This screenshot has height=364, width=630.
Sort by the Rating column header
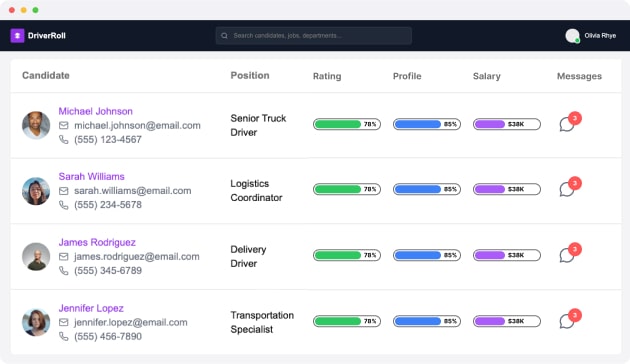click(x=327, y=76)
